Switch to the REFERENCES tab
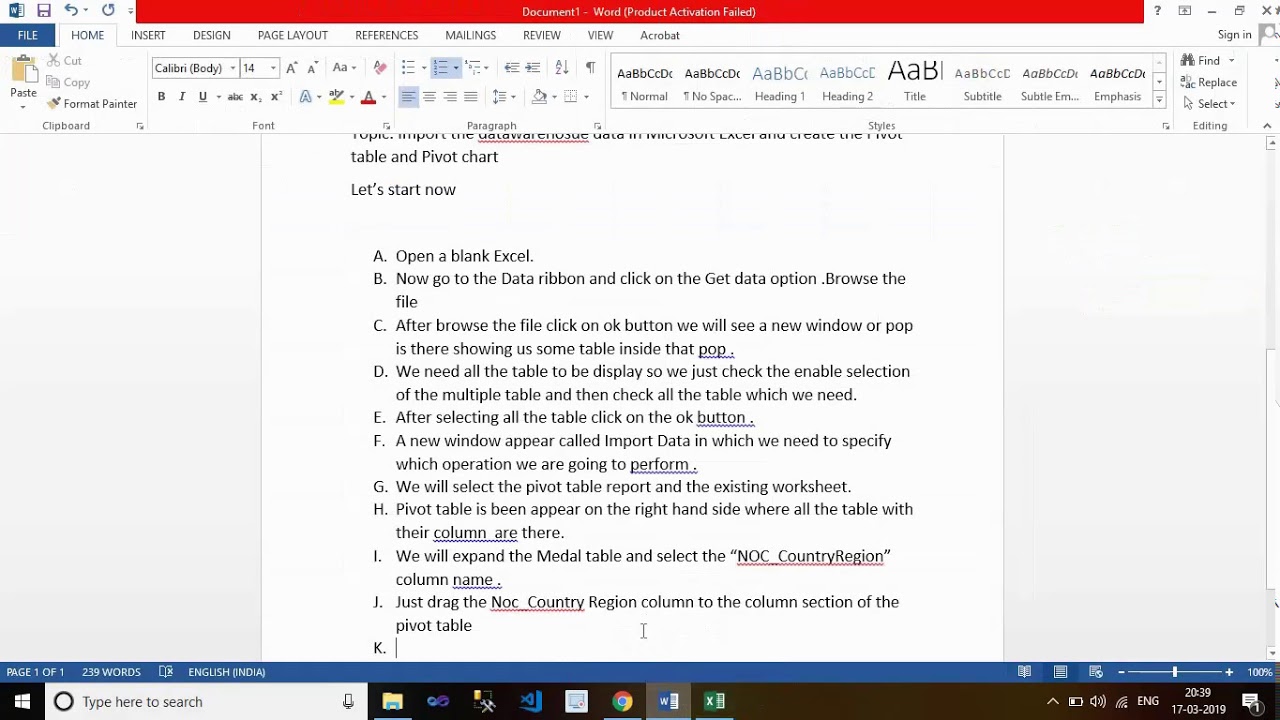The height and width of the screenshot is (720, 1280). (387, 35)
